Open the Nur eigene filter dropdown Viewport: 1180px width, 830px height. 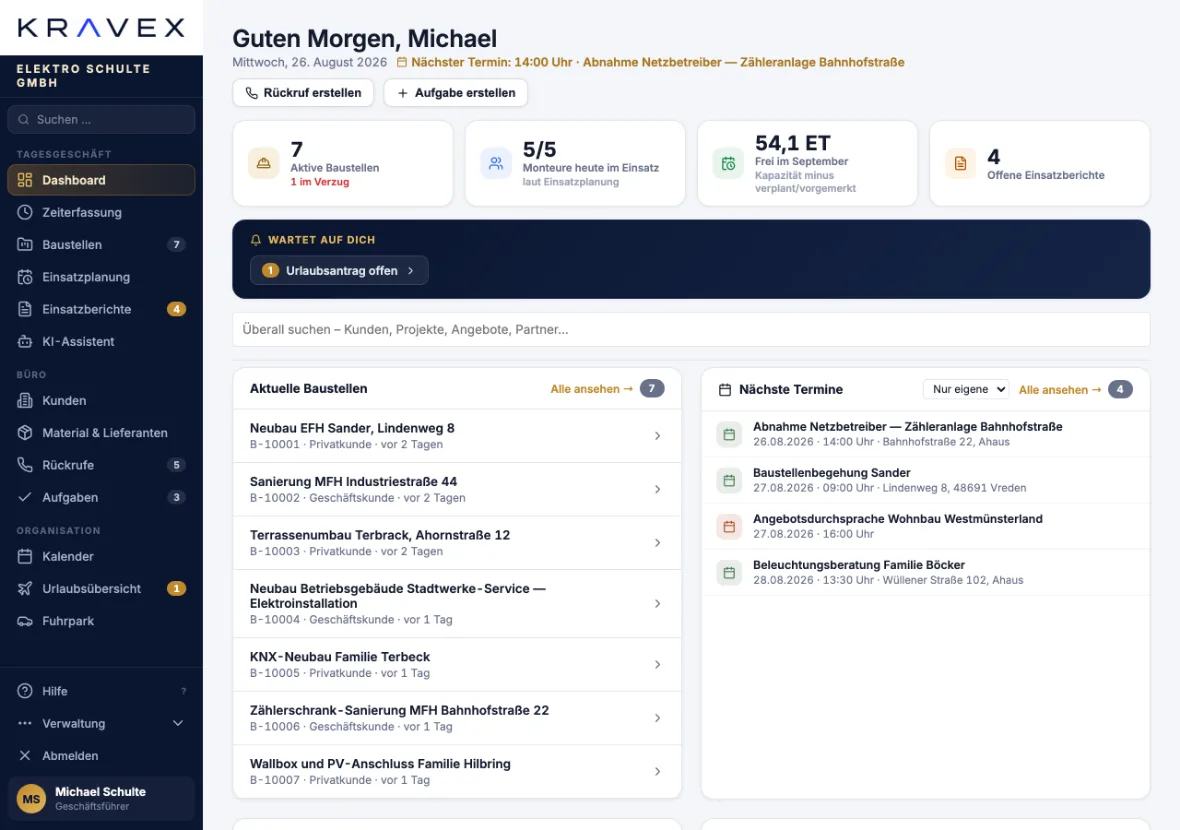966,389
